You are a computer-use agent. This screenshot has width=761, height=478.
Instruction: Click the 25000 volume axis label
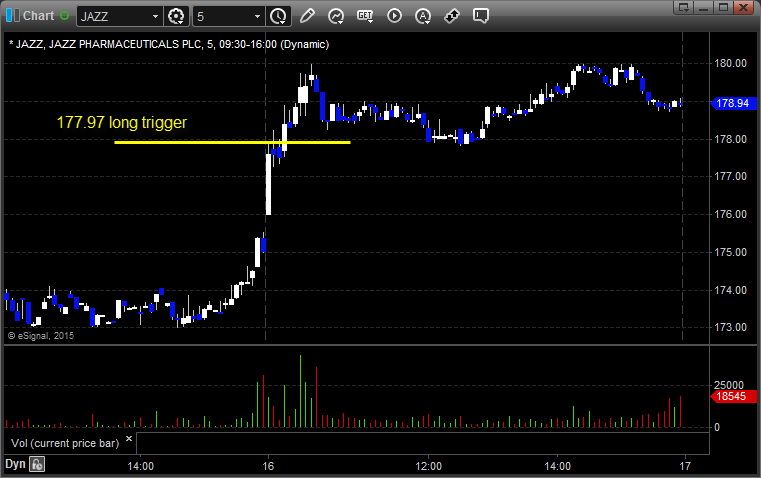(x=729, y=385)
